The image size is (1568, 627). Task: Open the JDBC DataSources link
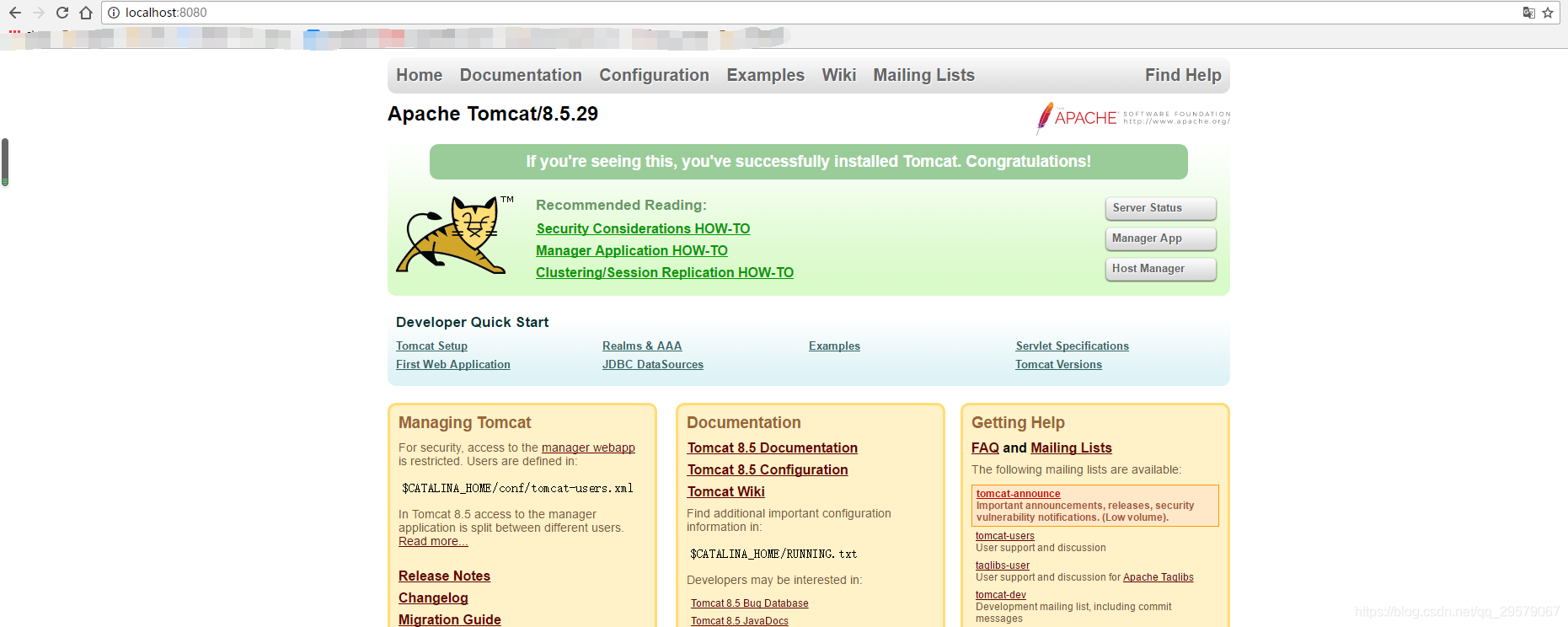pos(653,365)
